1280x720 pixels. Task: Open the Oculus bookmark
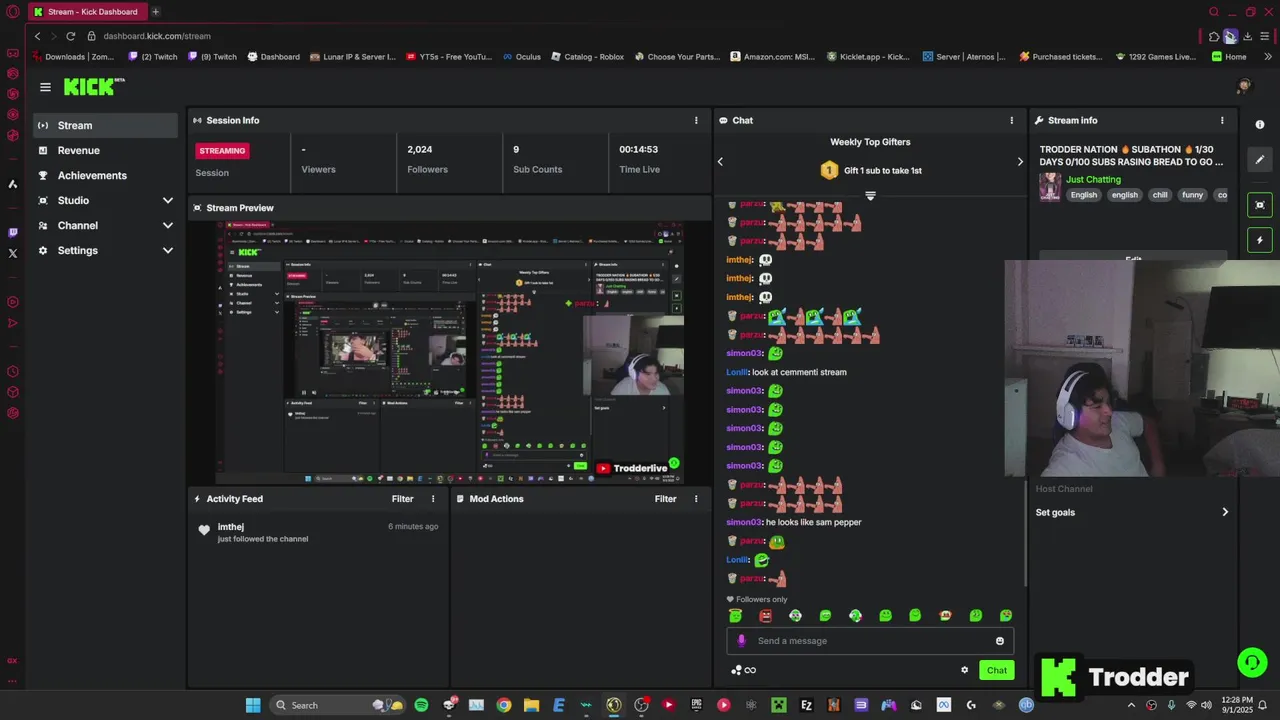tap(521, 57)
